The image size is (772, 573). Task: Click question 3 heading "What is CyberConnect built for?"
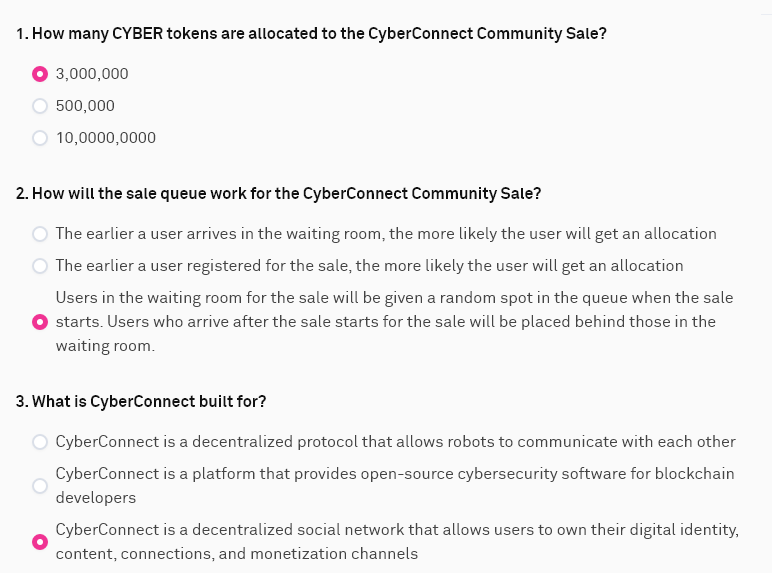[x=141, y=402]
